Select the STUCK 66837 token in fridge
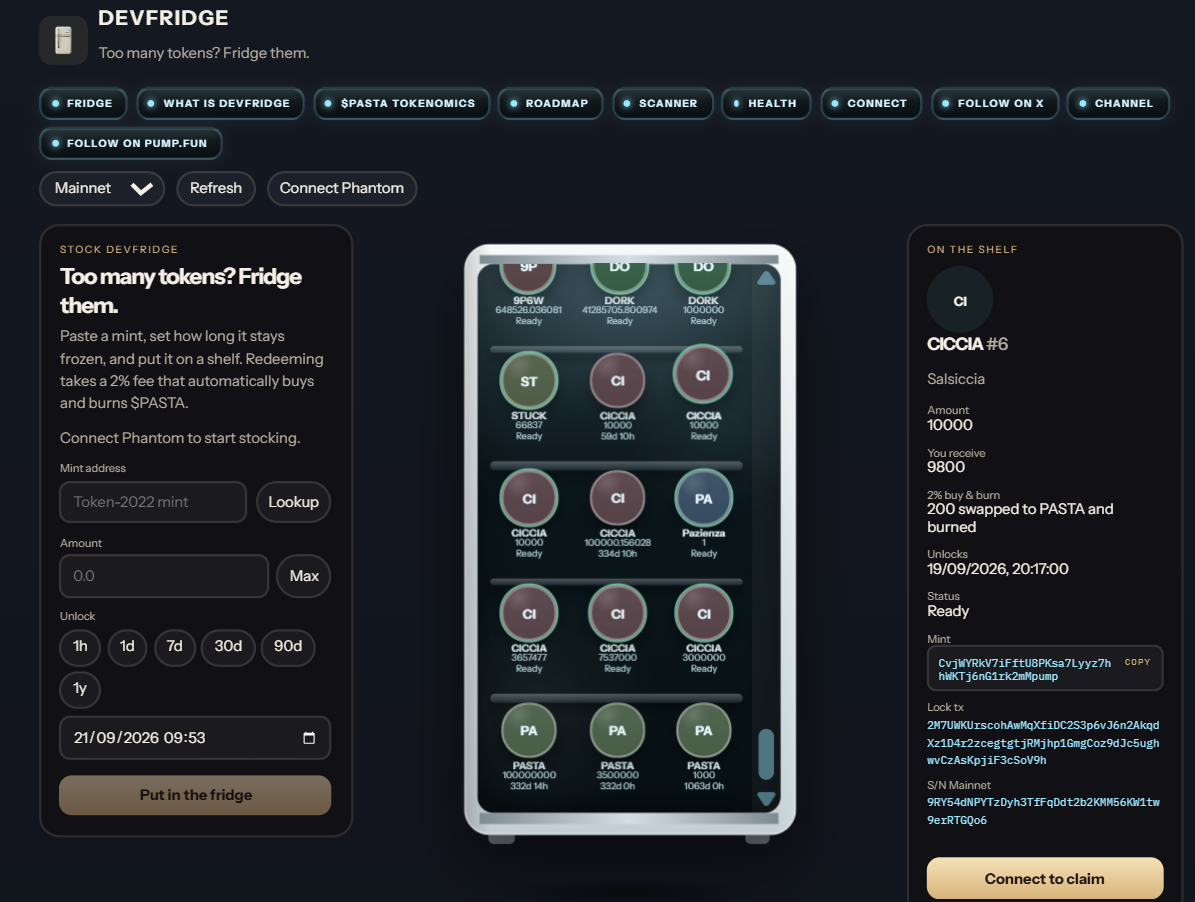 coord(529,380)
